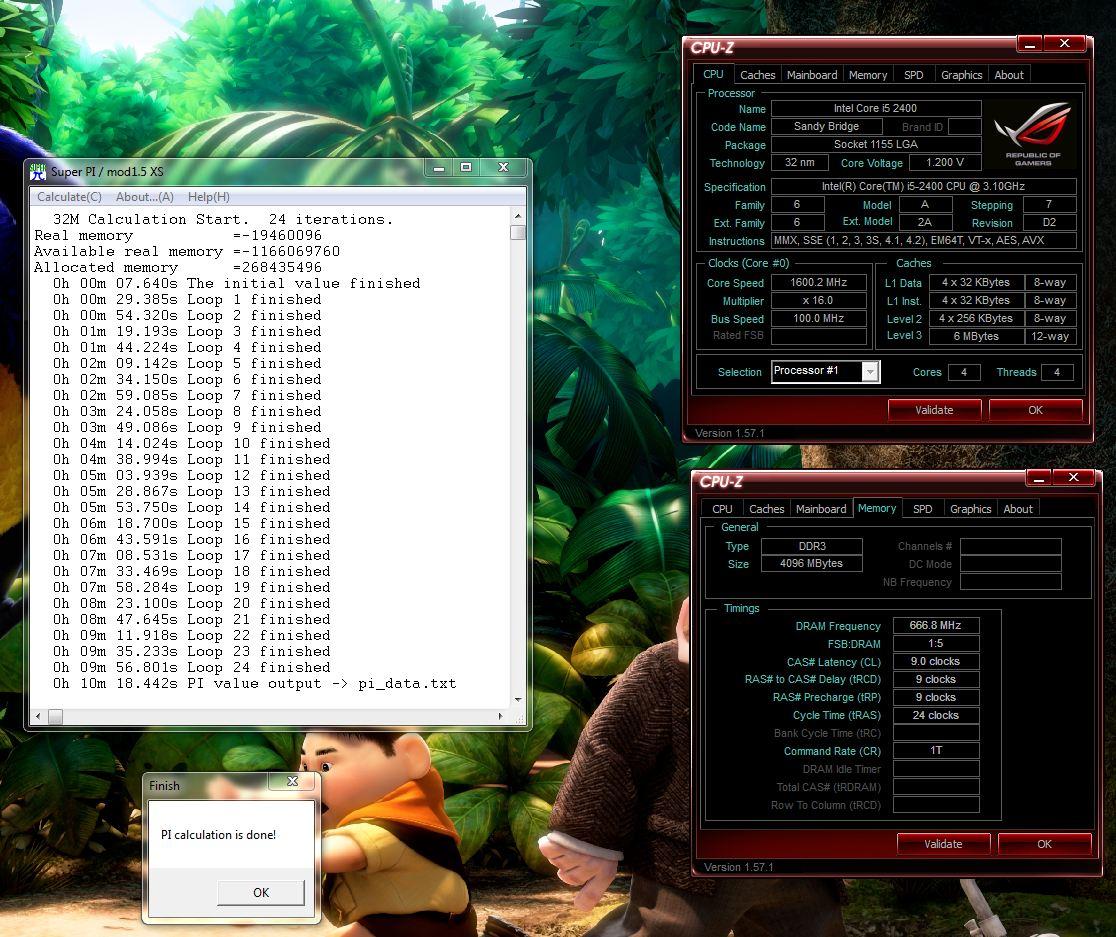Switch to Memory tab in upper CPU-Z
The image size is (1116, 937).
click(868, 75)
